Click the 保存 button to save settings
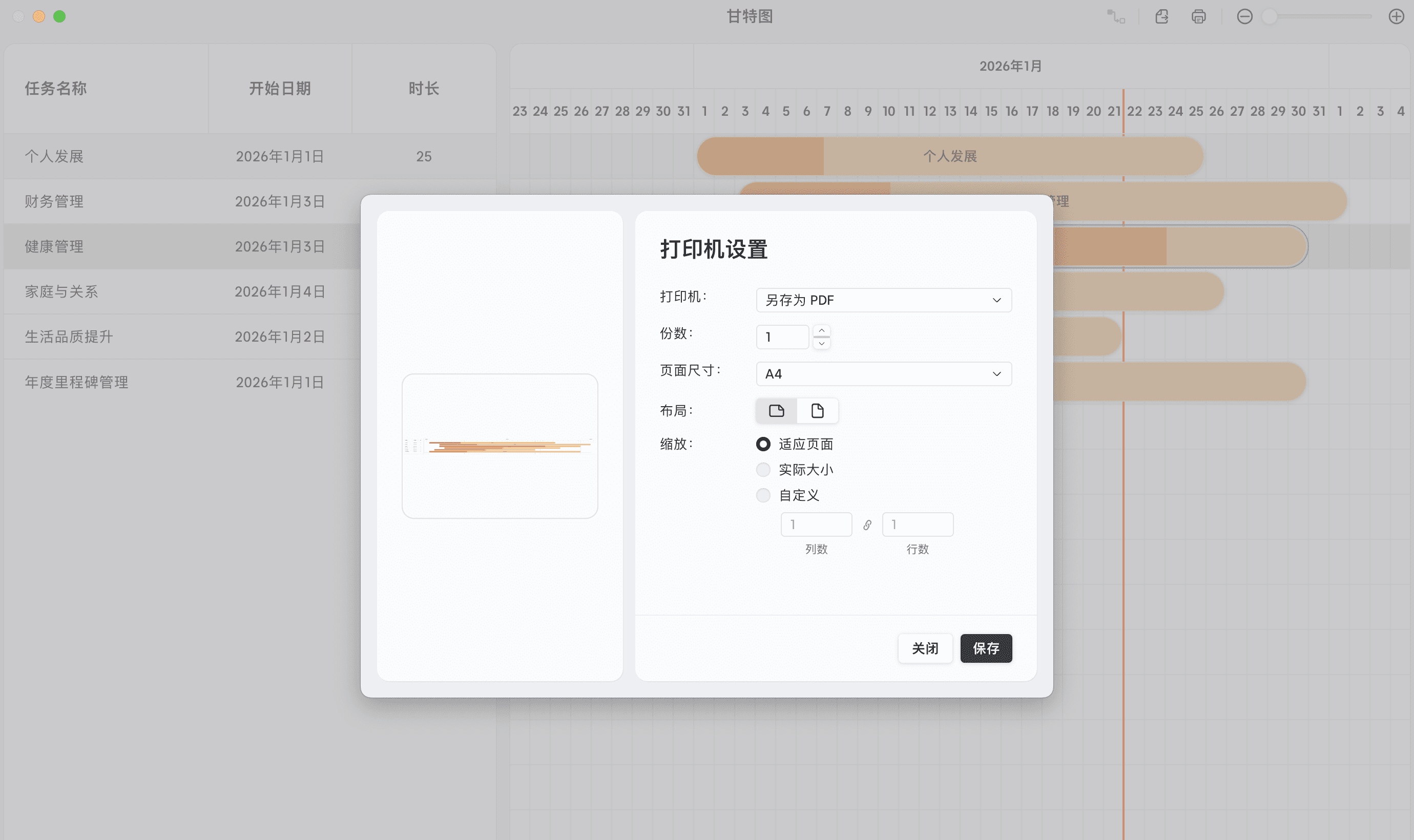1414x840 pixels. pos(986,648)
